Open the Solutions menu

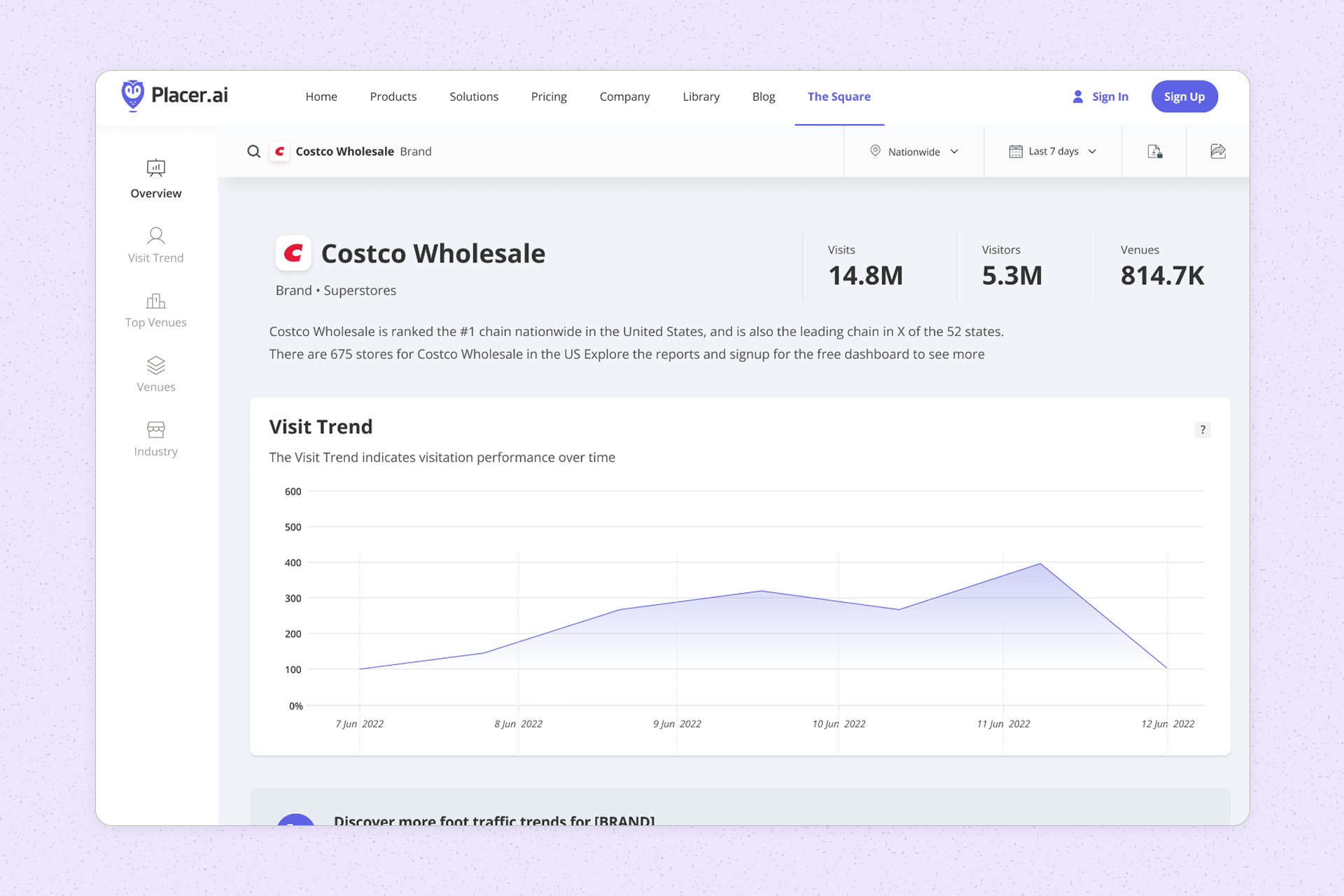click(474, 97)
